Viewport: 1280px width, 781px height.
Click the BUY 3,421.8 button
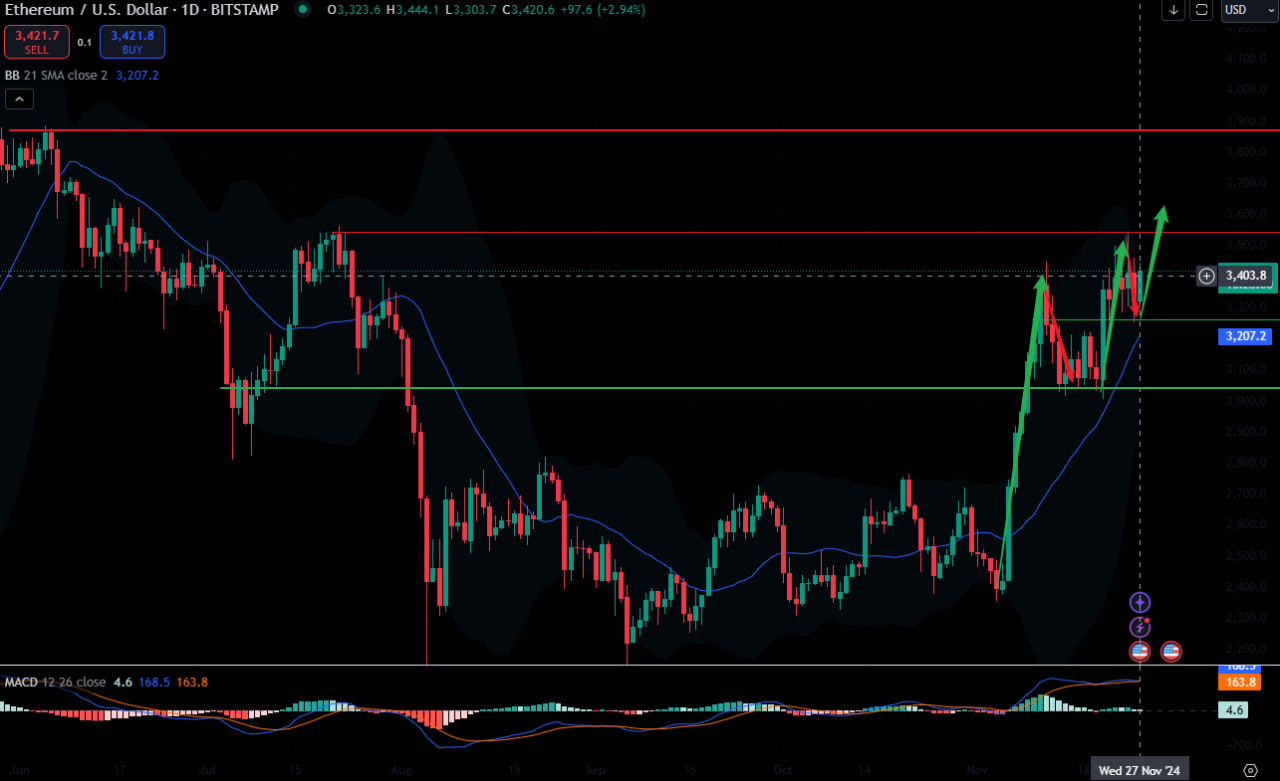point(132,42)
